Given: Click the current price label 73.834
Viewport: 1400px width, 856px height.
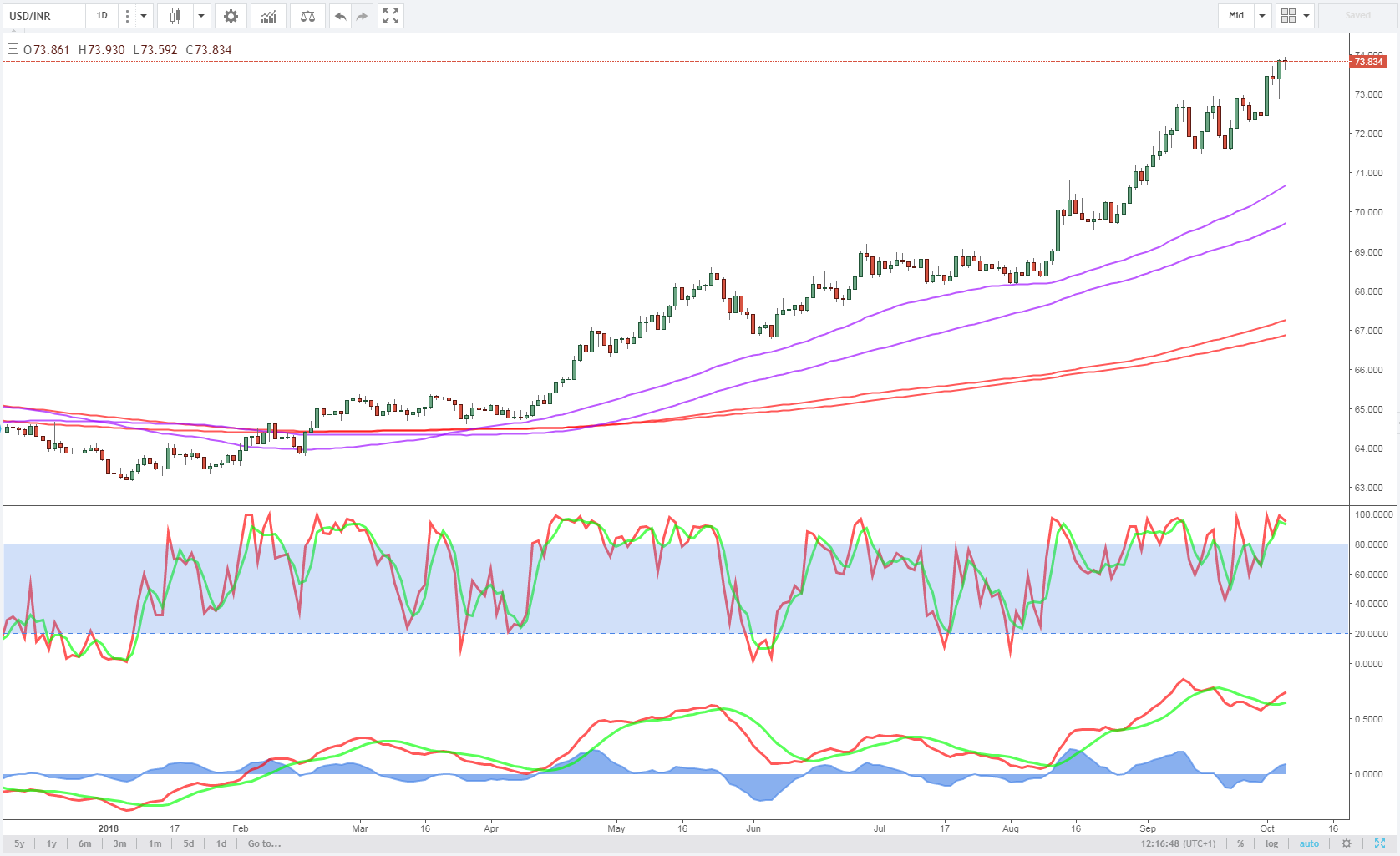Looking at the screenshot, I should click(1368, 62).
